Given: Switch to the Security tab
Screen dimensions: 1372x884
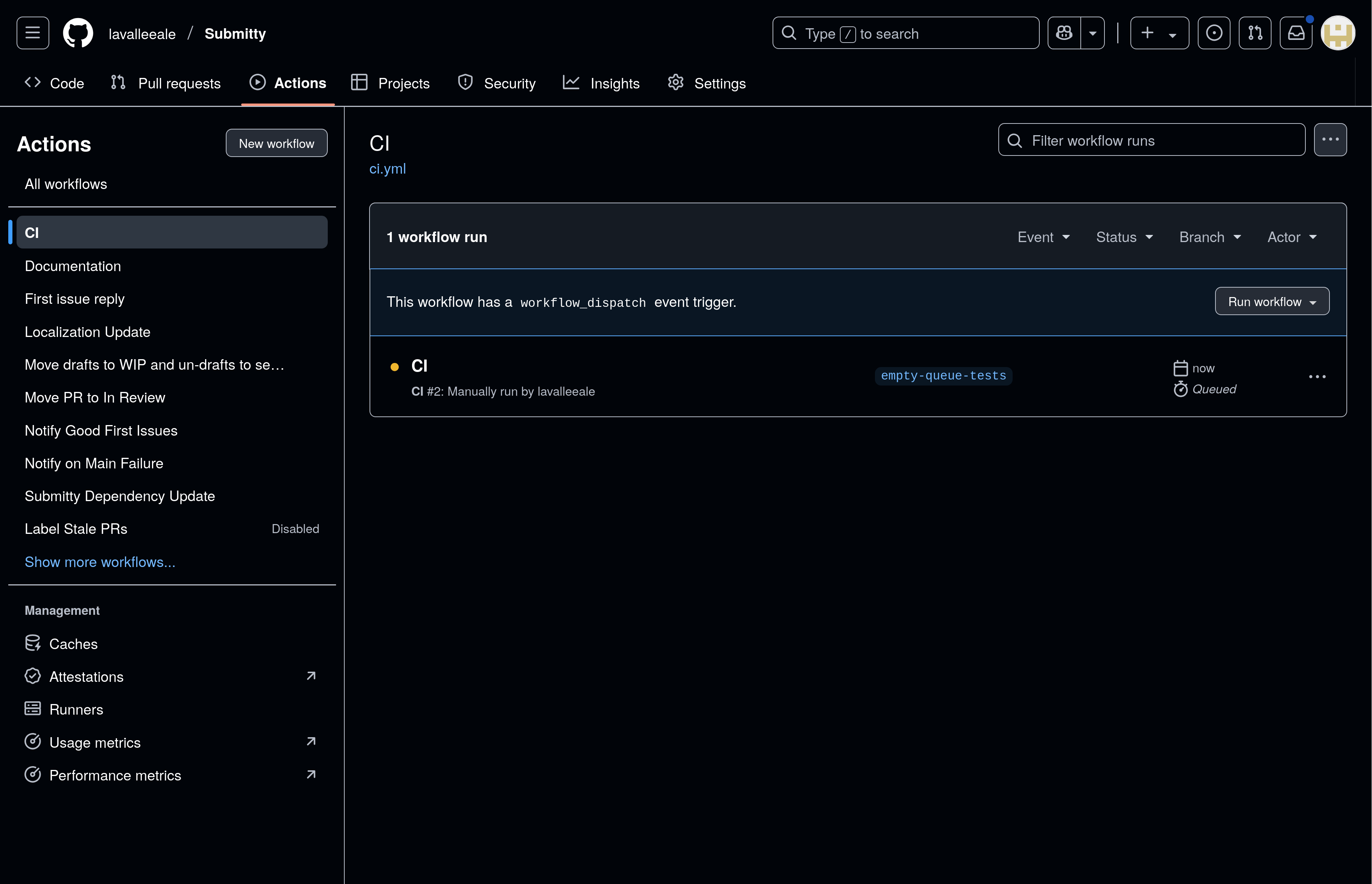Looking at the screenshot, I should tap(497, 83).
